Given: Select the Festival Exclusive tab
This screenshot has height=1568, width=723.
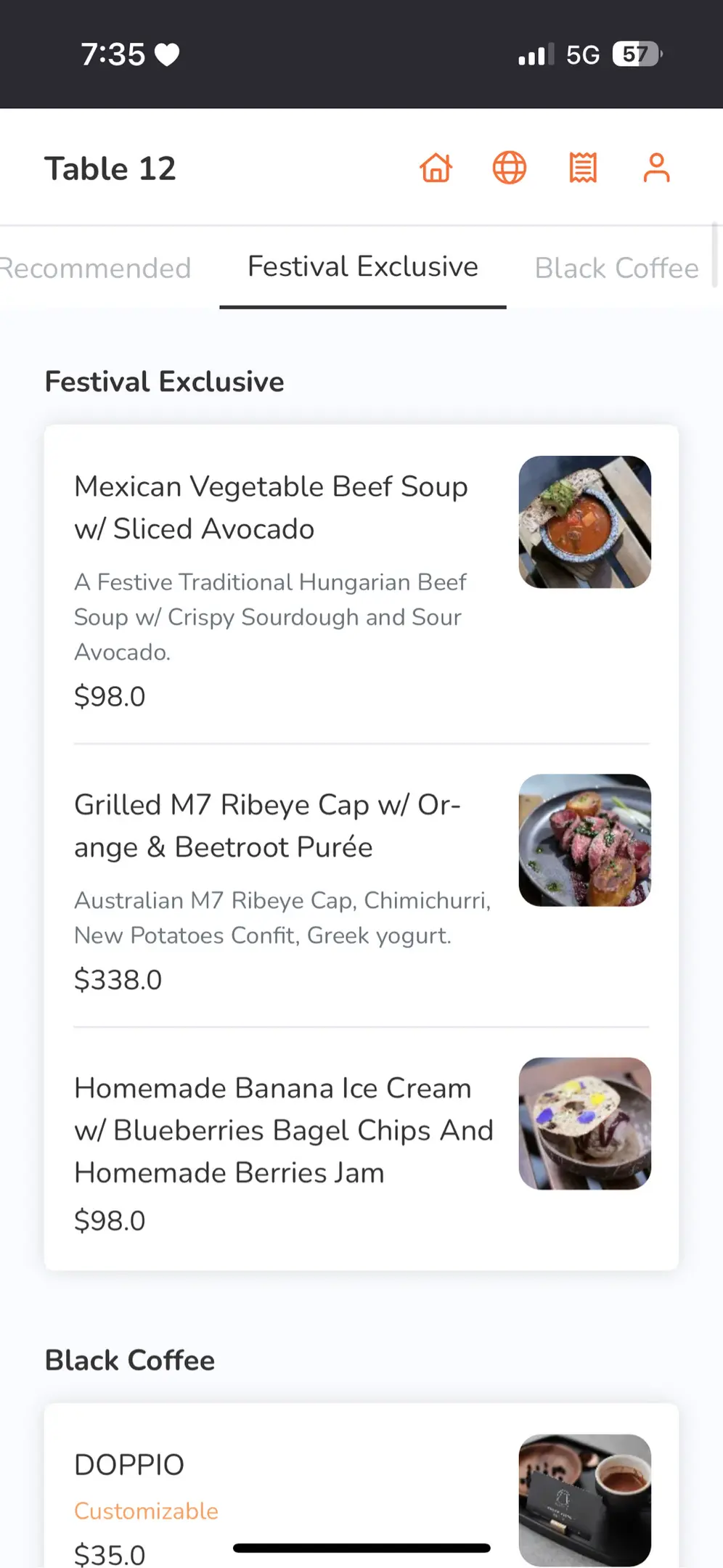Looking at the screenshot, I should point(363,267).
